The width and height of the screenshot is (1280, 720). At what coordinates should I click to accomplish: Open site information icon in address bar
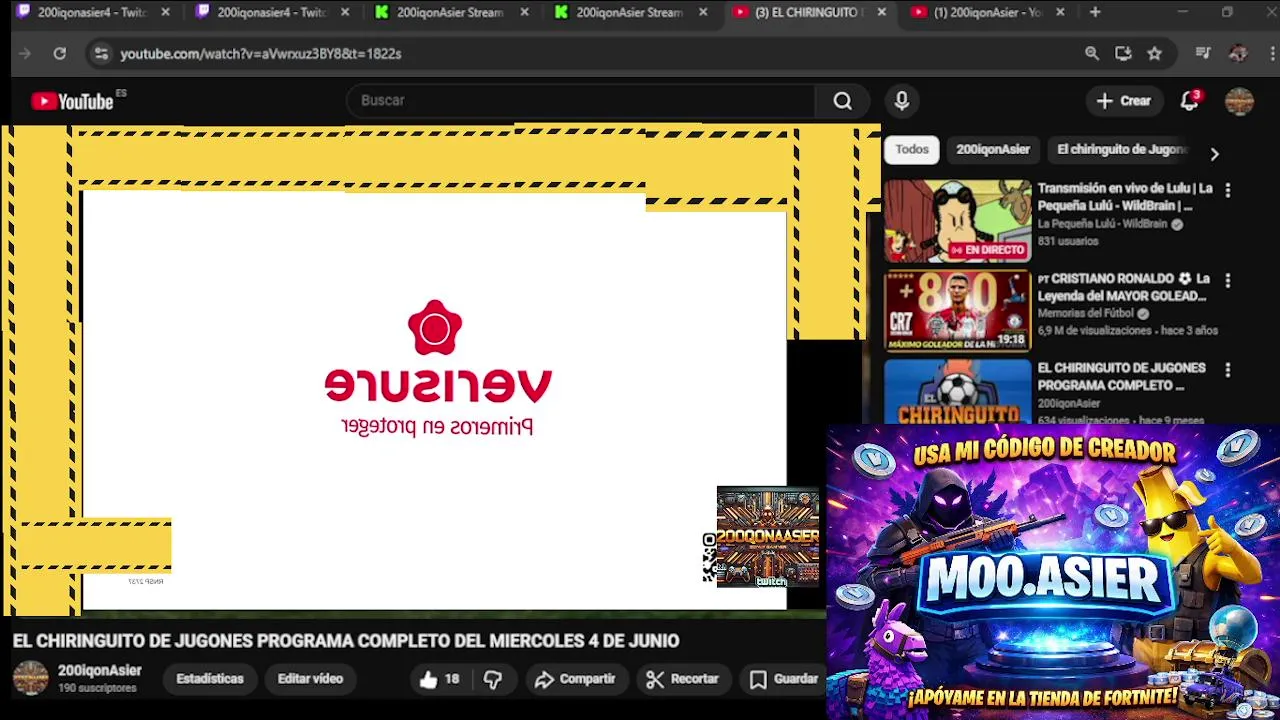pos(101,54)
